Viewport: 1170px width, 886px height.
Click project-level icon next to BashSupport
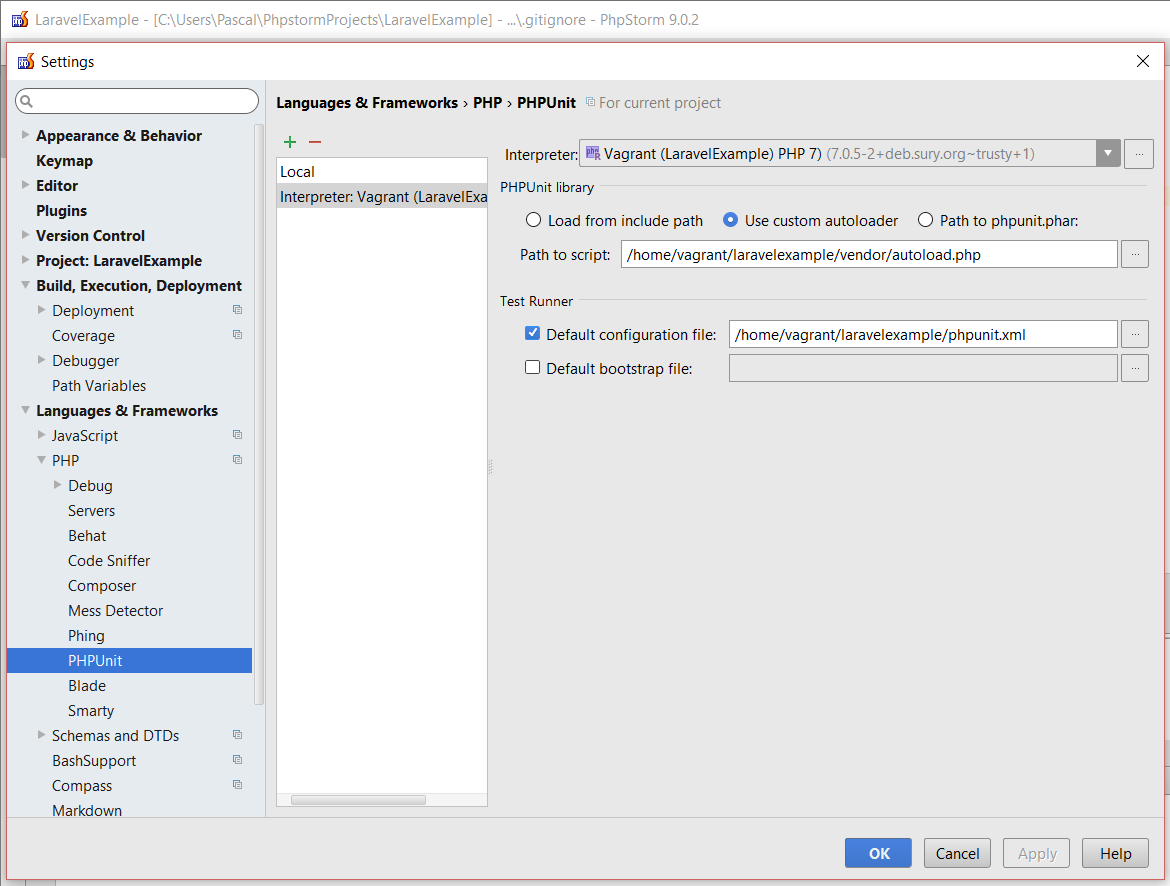pyautogui.click(x=237, y=760)
